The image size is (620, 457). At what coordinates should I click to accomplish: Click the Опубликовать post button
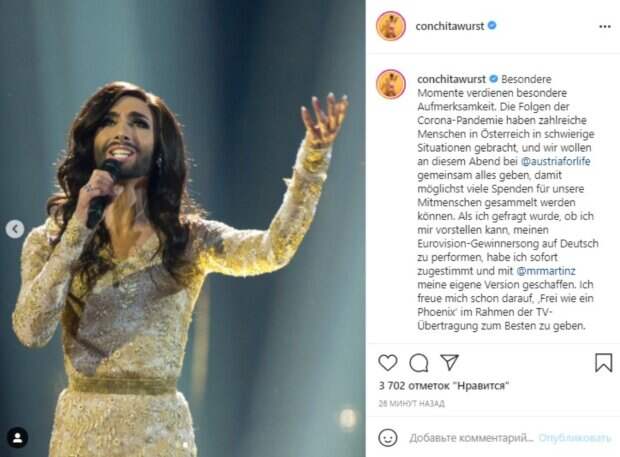coord(575,438)
